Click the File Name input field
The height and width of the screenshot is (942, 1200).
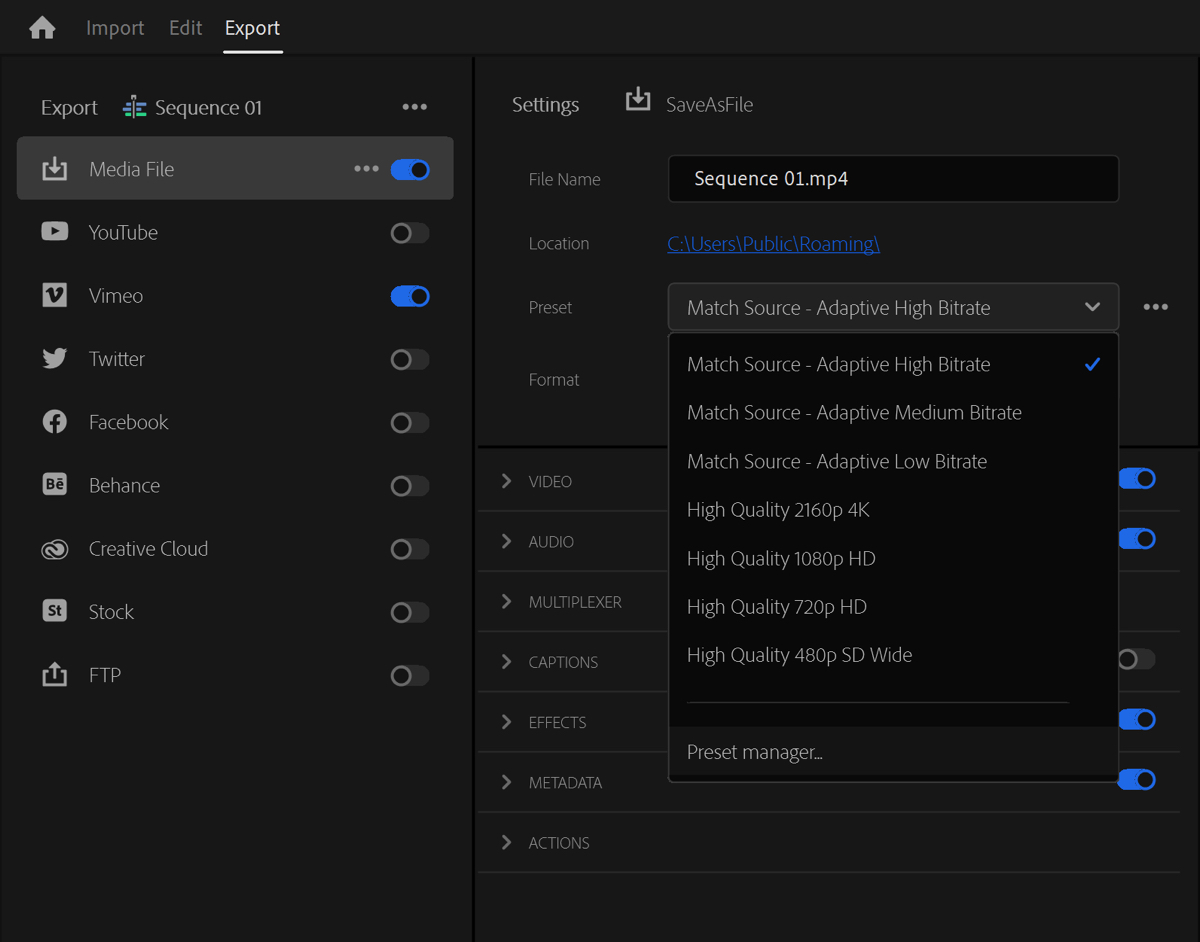[x=892, y=180]
